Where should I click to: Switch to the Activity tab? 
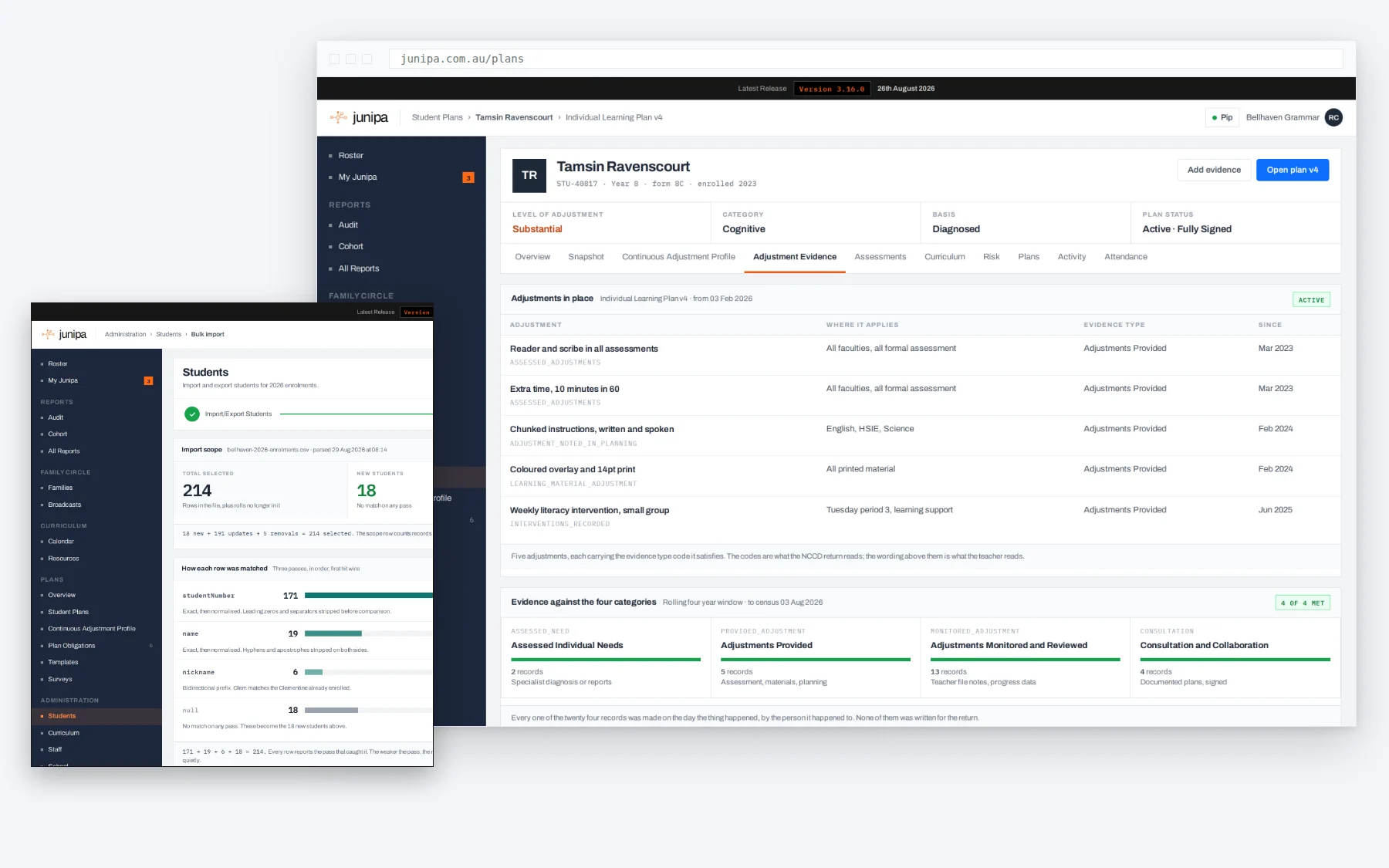[x=1072, y=257]
